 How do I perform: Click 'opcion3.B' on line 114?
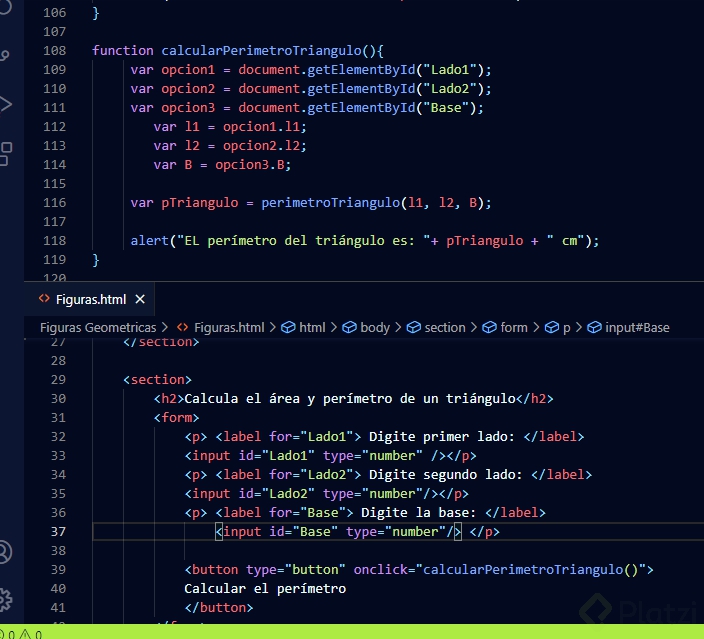tap(250, 165)
